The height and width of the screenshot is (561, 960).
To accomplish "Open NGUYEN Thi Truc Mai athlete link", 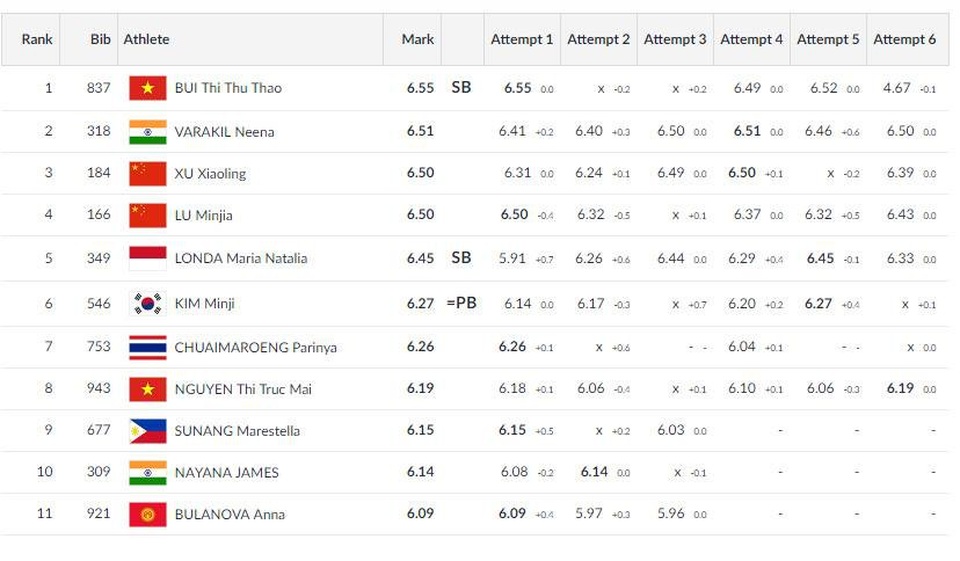I will click(x=243, y=390).
